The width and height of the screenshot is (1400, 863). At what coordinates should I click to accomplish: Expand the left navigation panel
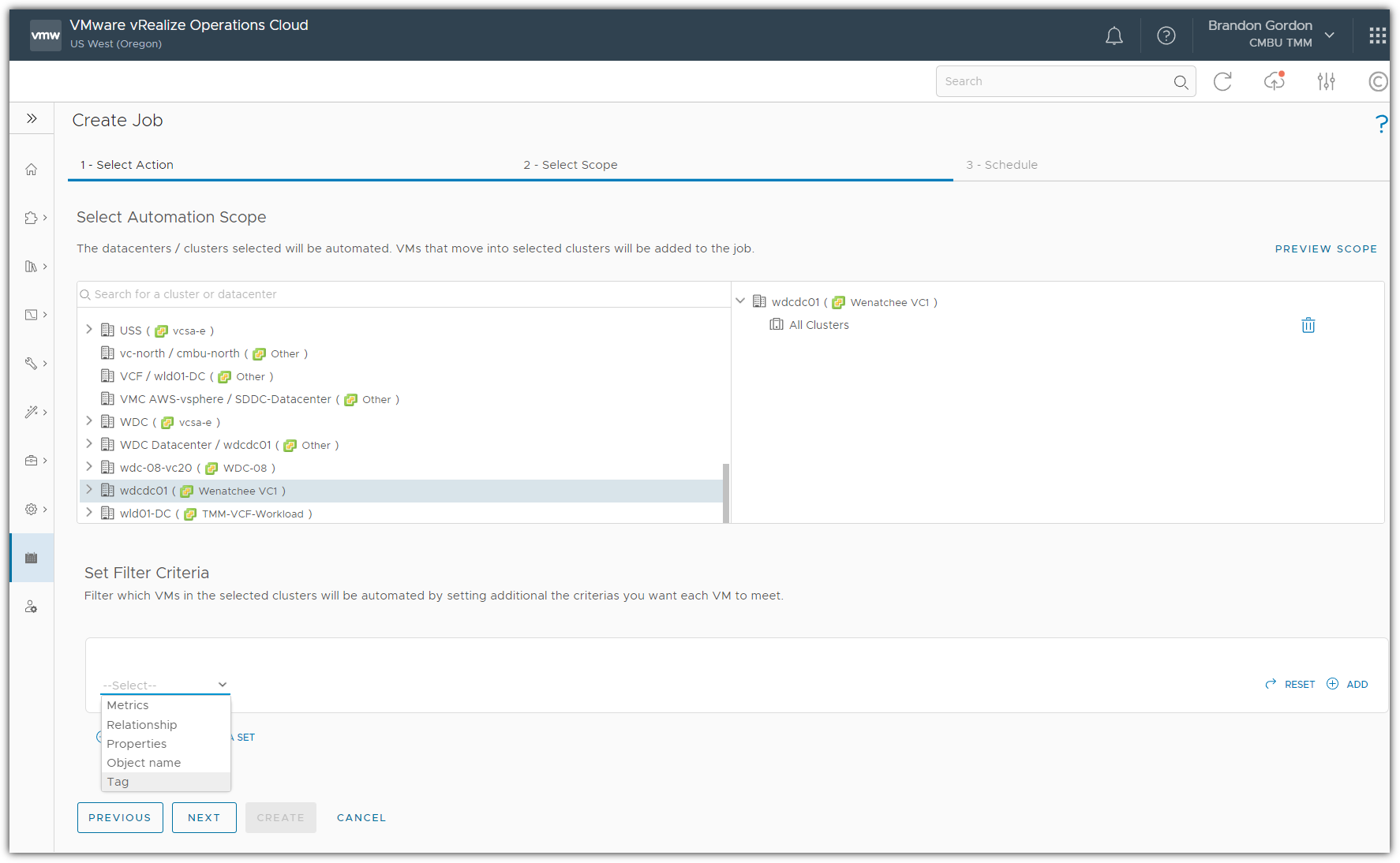32,118
